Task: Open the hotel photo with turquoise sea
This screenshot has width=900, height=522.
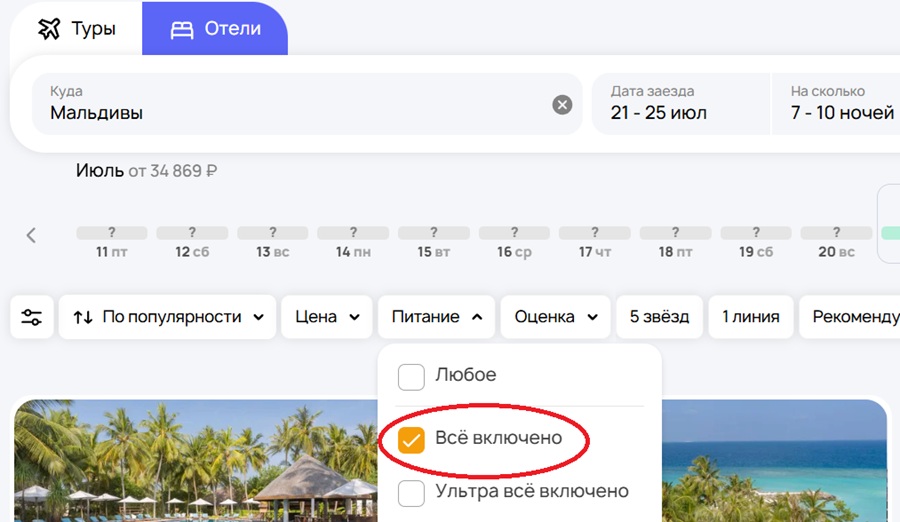Action: (774, 461)
